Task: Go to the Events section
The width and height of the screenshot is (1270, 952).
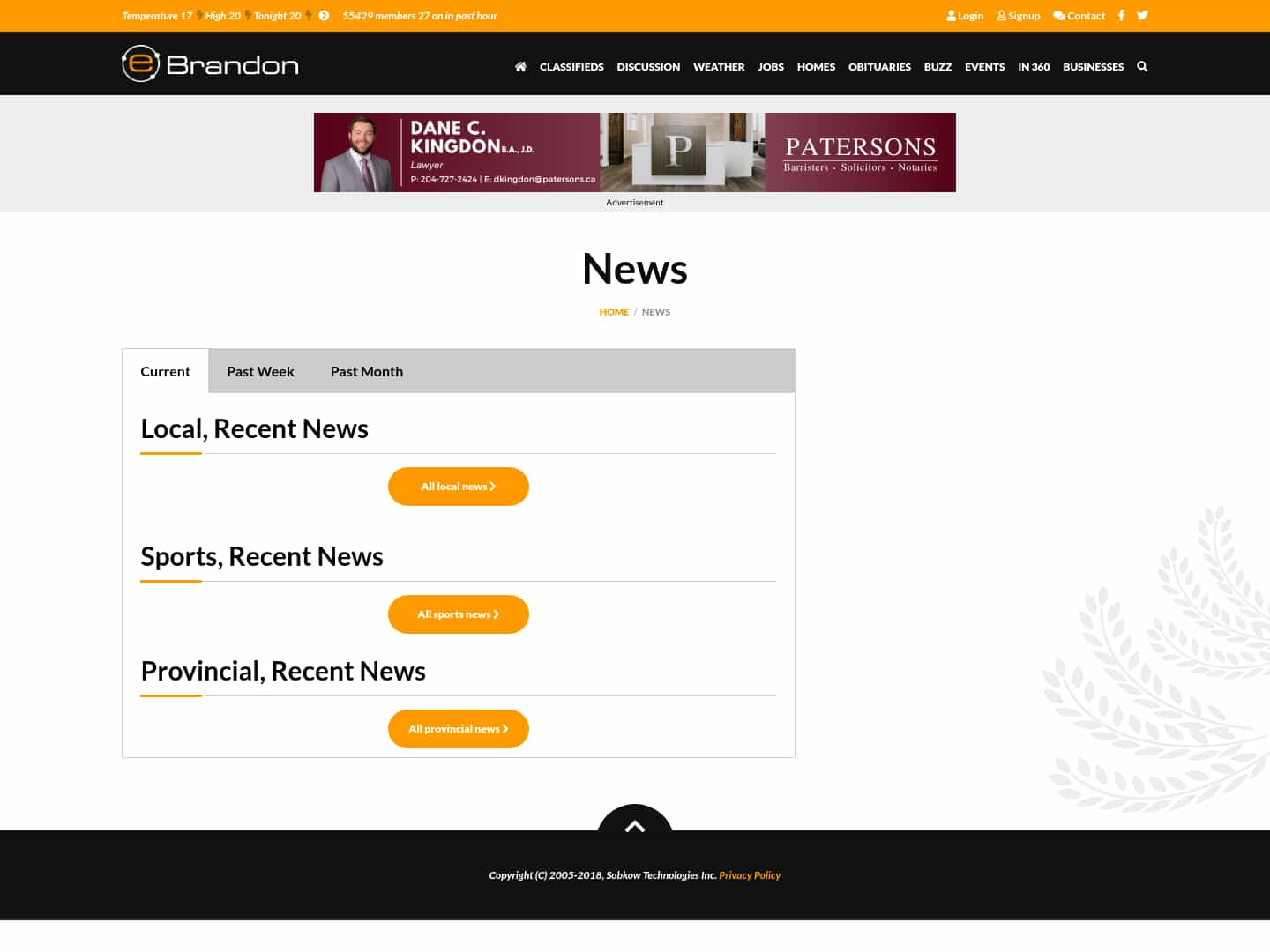Action: coord(984,66)
